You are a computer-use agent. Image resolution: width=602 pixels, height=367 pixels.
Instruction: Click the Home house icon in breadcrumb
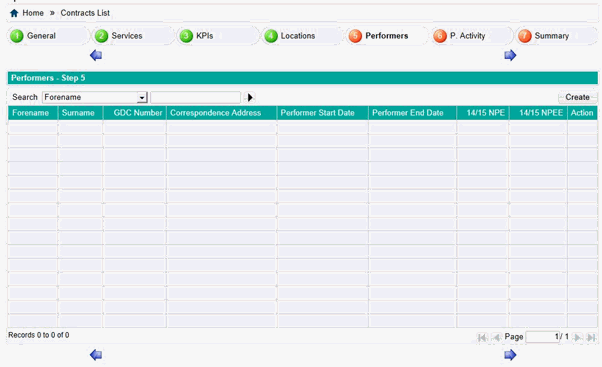tap(14, 13)
